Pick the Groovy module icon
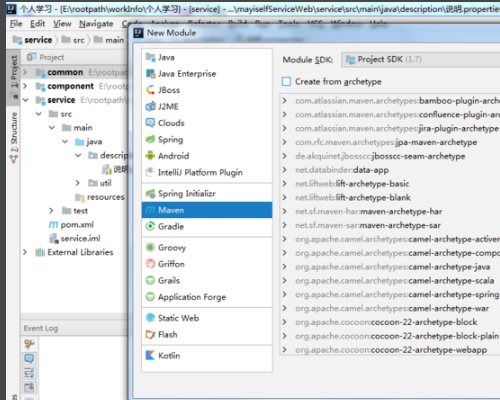Screen dimensions: 500x400 tap(150, 247)
